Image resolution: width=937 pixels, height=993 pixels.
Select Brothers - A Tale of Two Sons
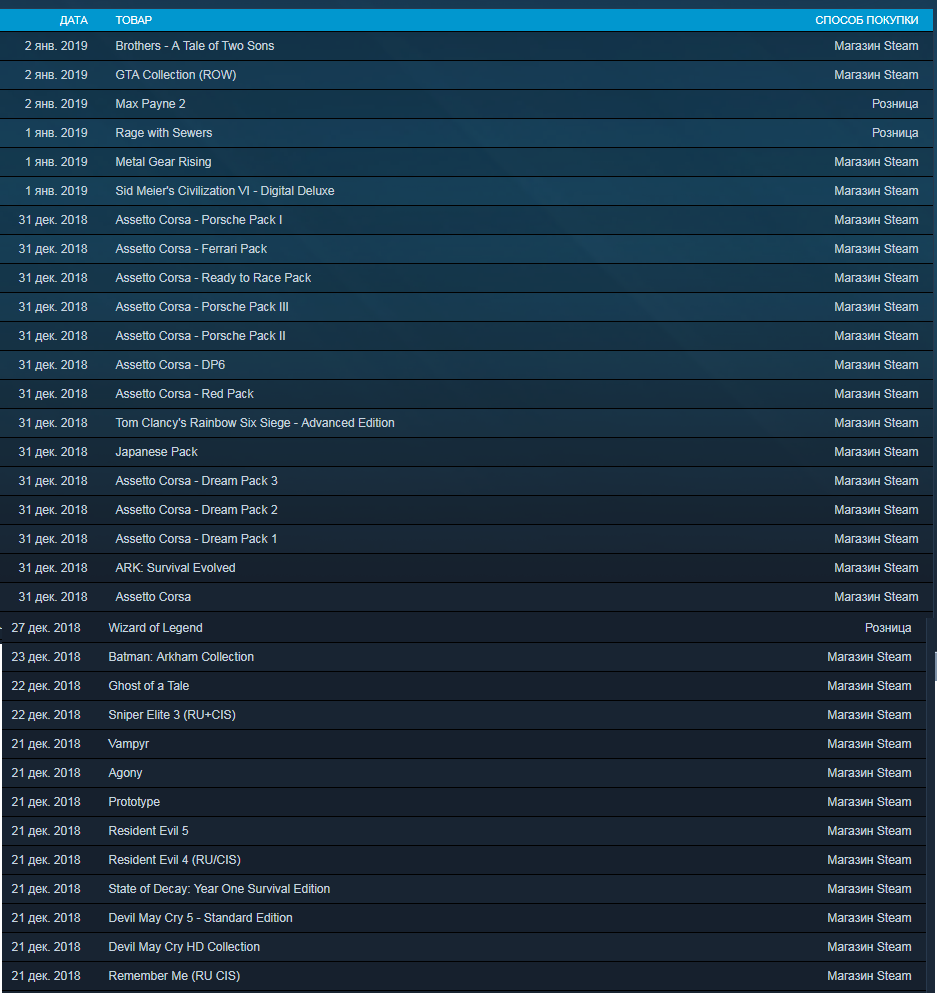(194, 46)
